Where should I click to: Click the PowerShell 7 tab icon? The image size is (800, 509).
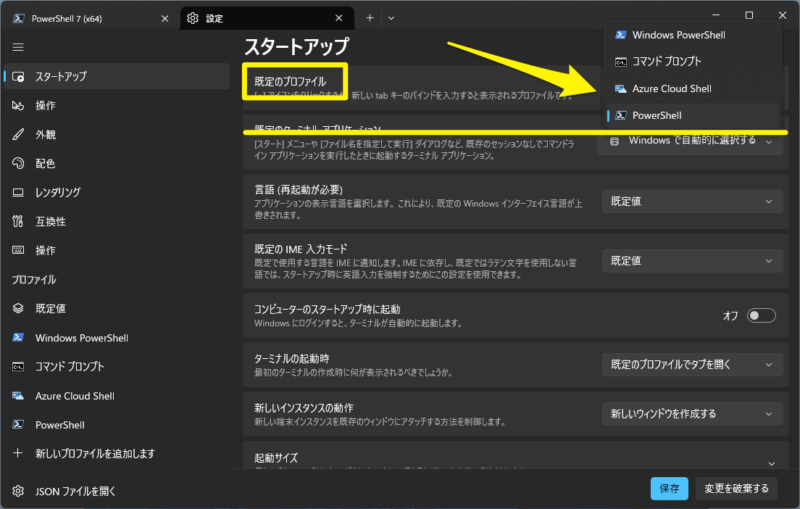point(18,18)
